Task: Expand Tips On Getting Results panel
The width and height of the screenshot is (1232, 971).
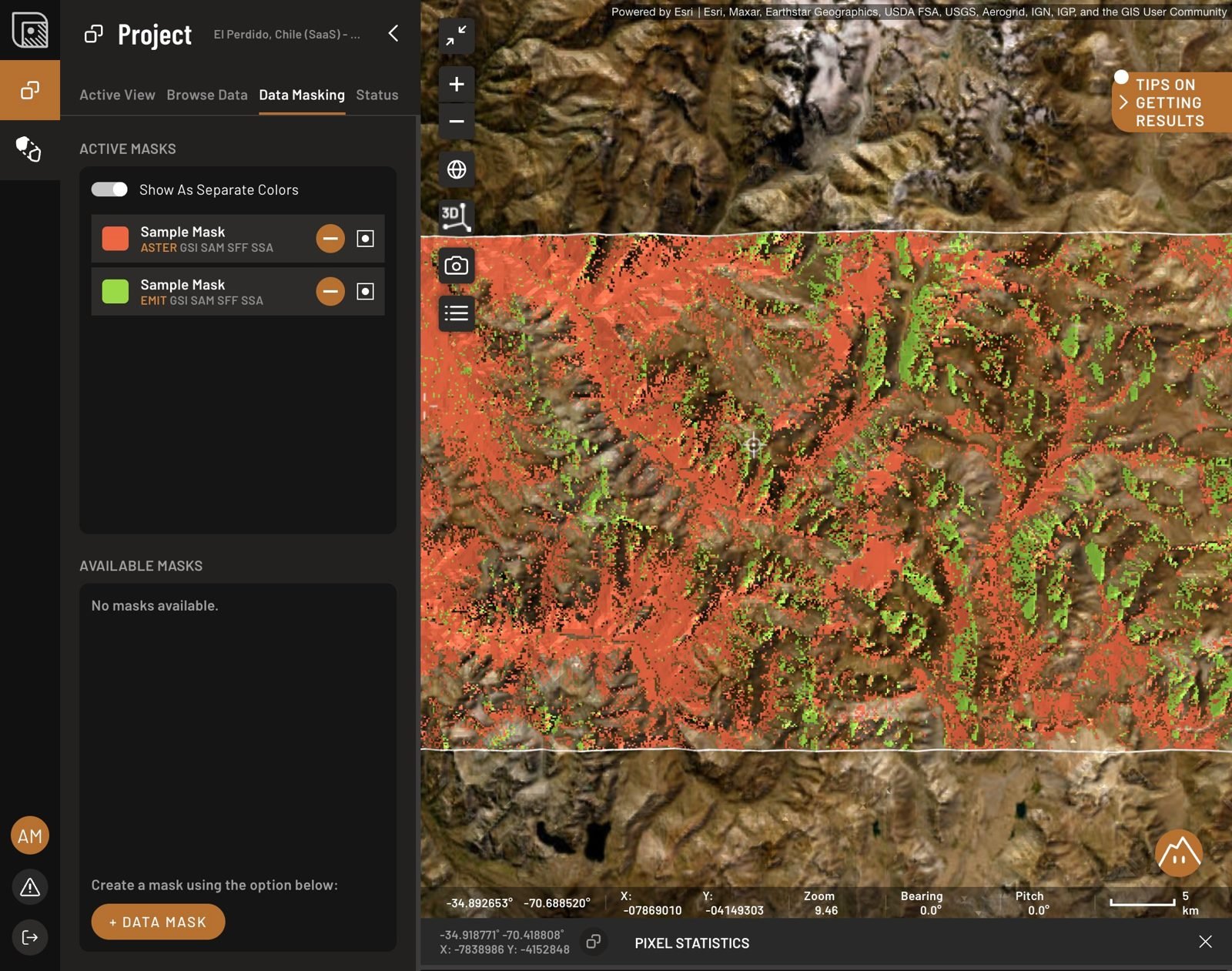Action: 1171,102
